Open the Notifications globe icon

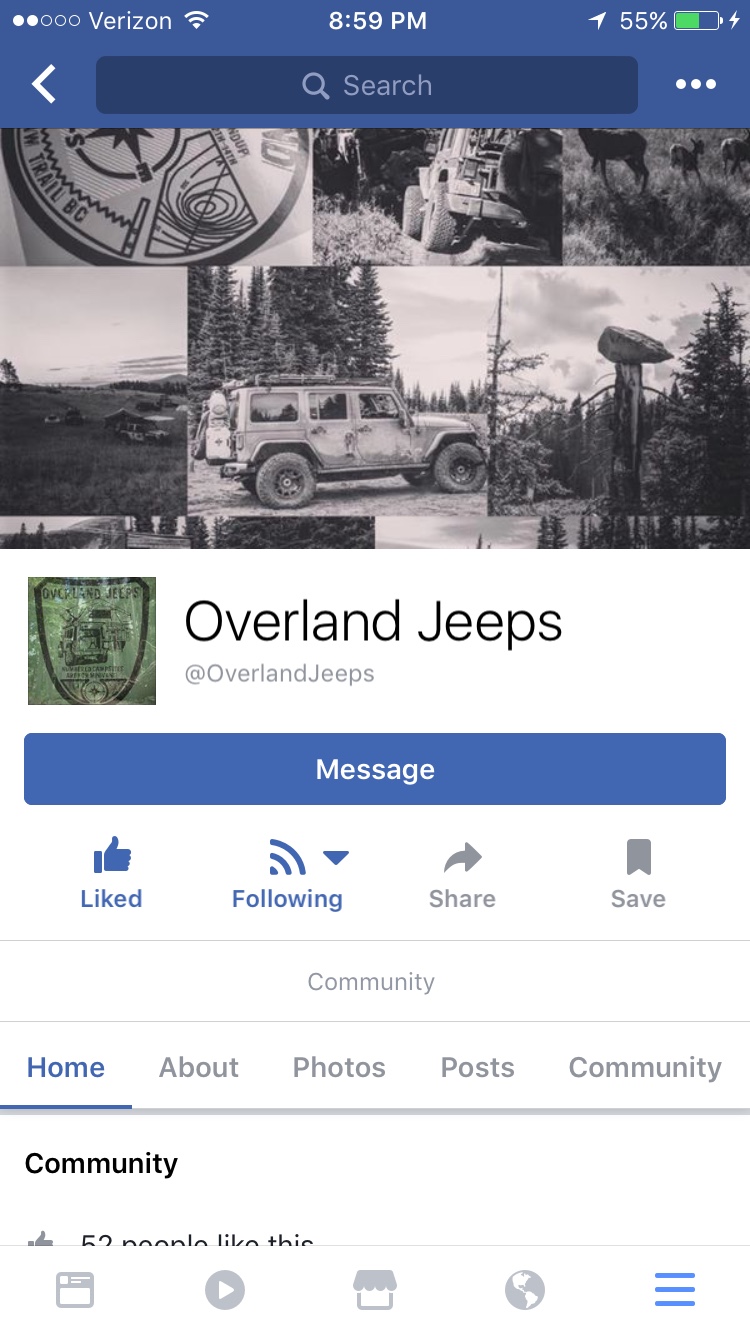pos(525,1290)
